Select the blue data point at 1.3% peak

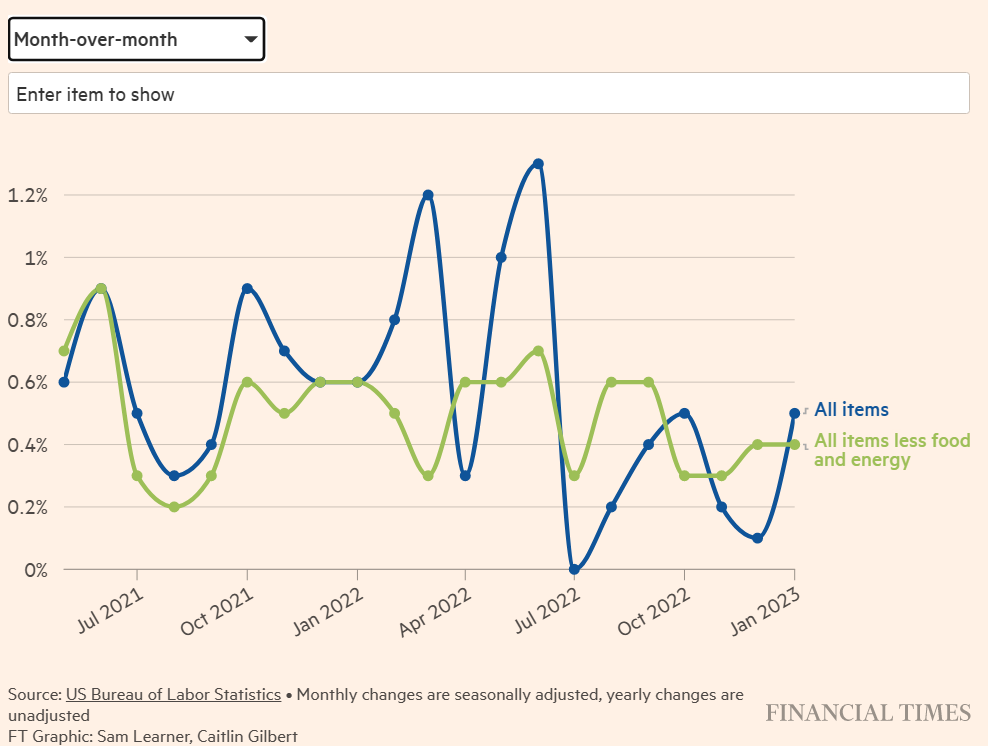point(538,162)
